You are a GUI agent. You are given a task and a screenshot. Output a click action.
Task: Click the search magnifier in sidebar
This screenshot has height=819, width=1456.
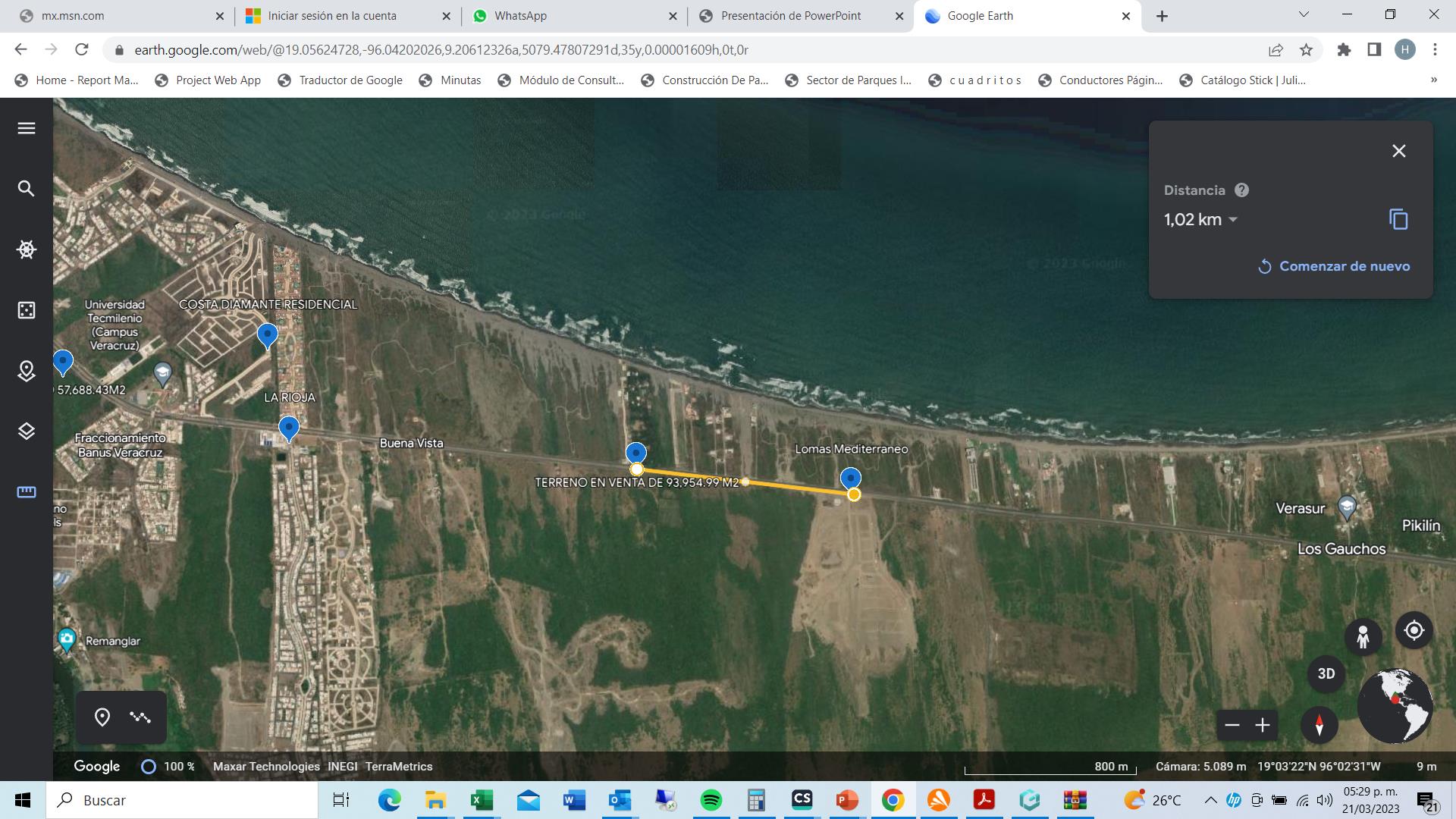click(27, 189)
